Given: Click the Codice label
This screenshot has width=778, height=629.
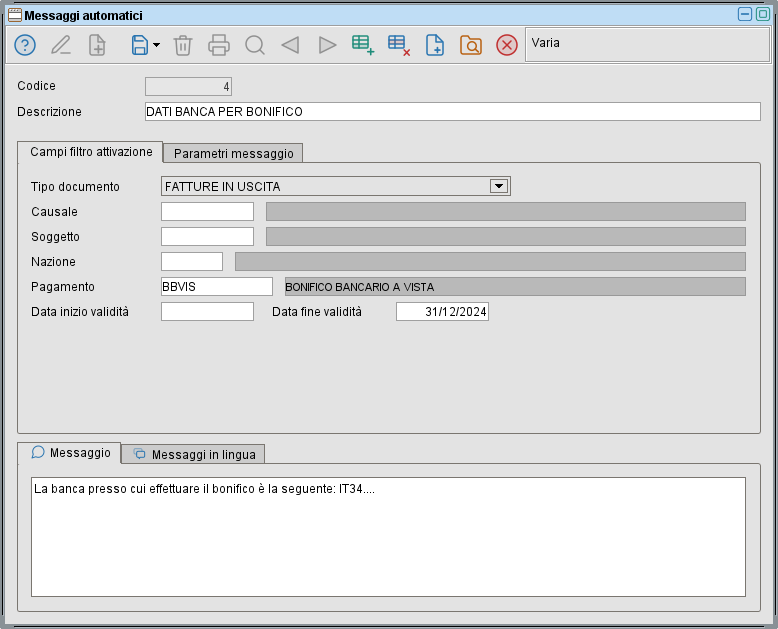Looking at the screenshot, I should 36,86.
